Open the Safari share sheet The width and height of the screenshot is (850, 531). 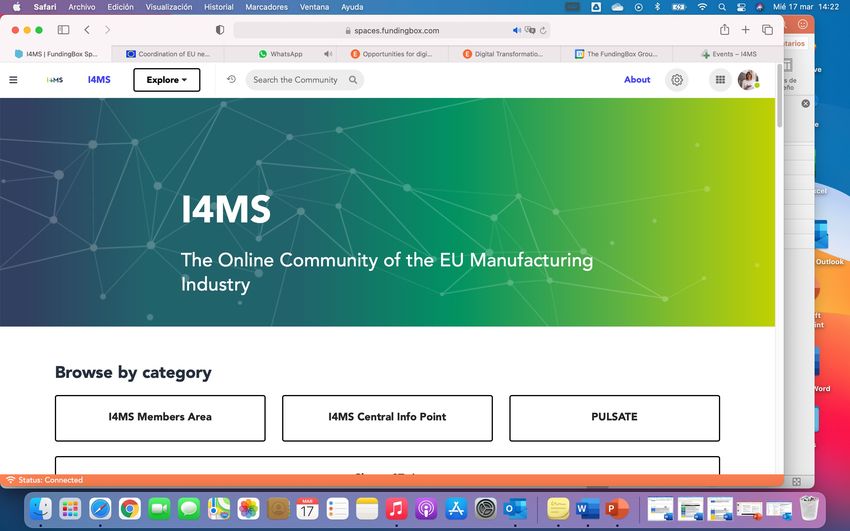[724, 30]
